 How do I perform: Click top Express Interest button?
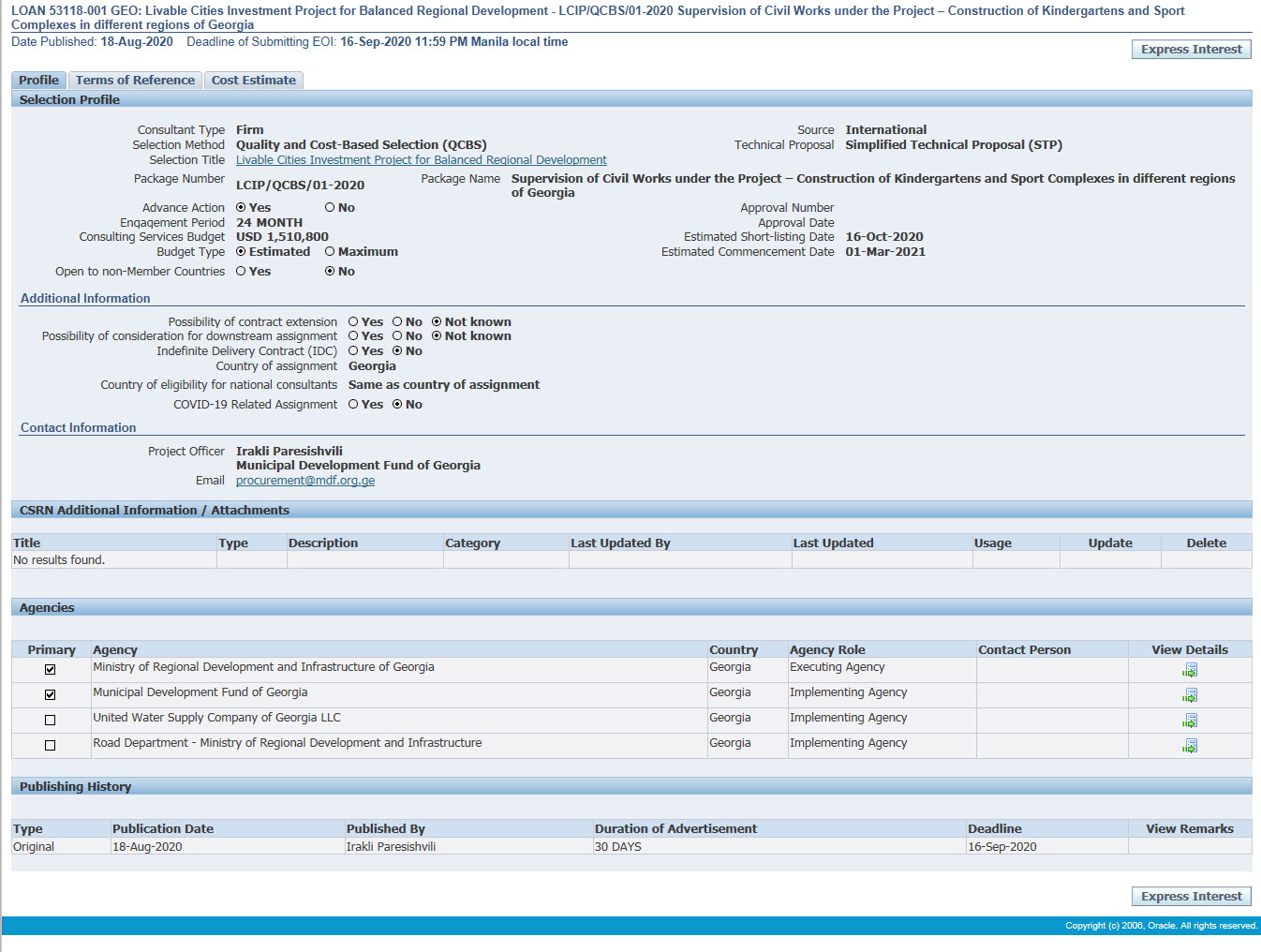1191,50
